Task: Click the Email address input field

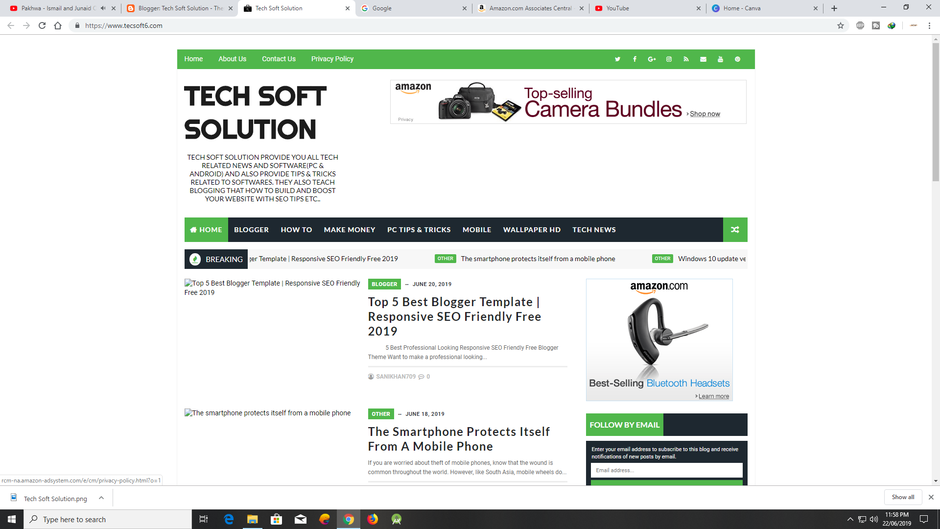Action: (x=667, y=470)
